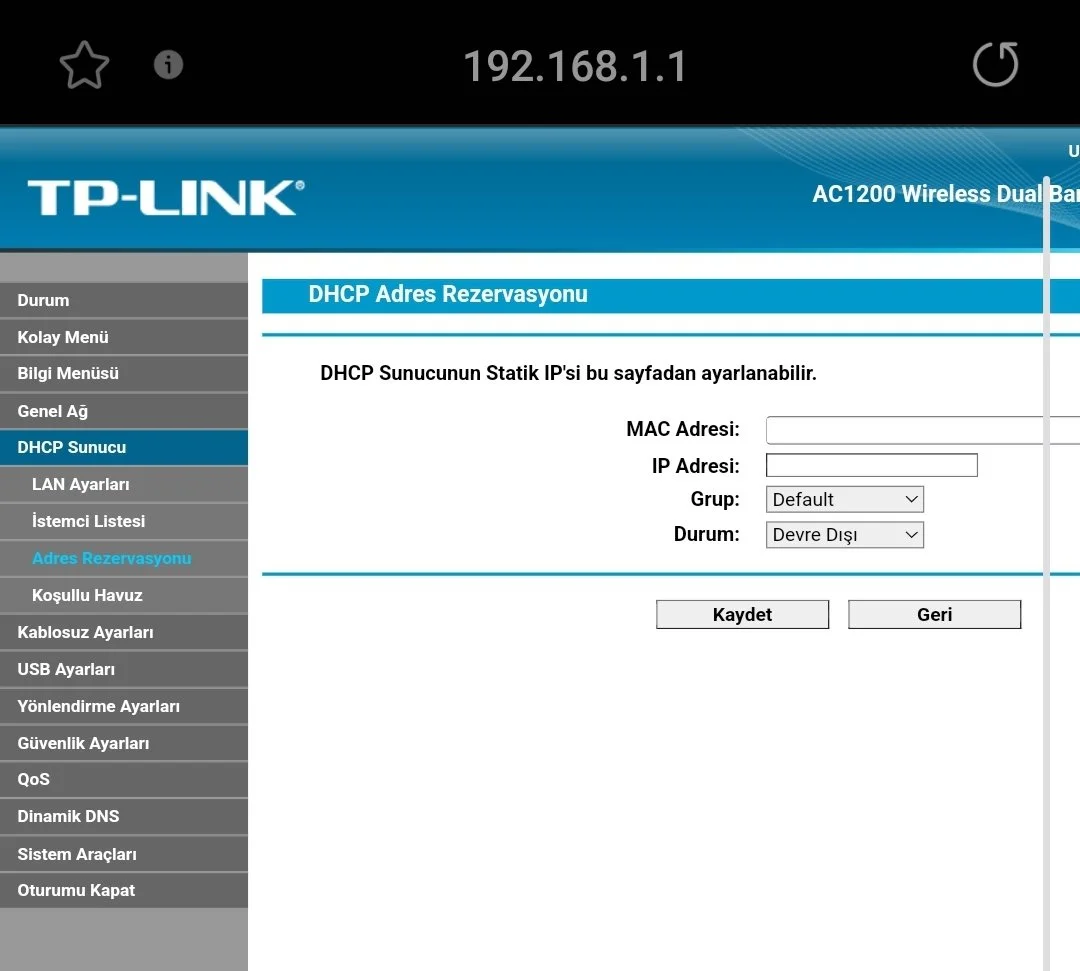
Task: Reload the page with the refresh icon
Action: click(995, 64)
